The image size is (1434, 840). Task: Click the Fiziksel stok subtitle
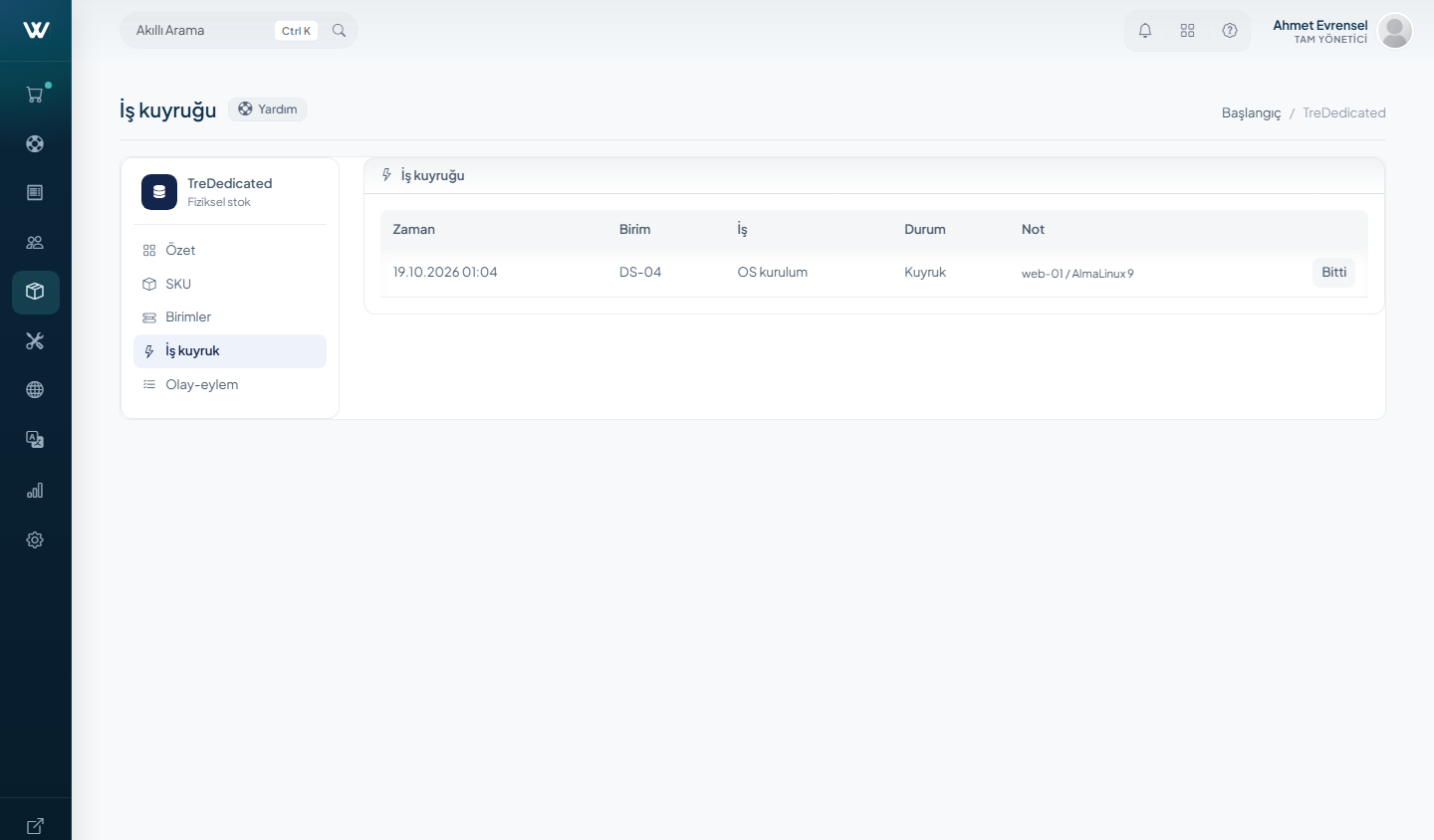coord(219,202)
